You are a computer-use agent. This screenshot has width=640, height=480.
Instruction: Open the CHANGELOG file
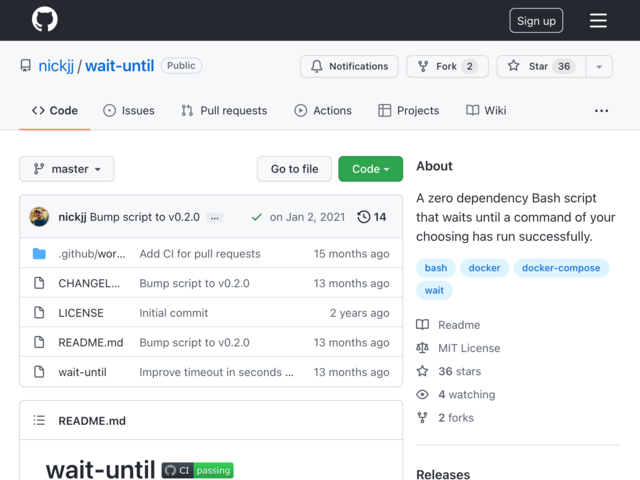click(89, 283)
